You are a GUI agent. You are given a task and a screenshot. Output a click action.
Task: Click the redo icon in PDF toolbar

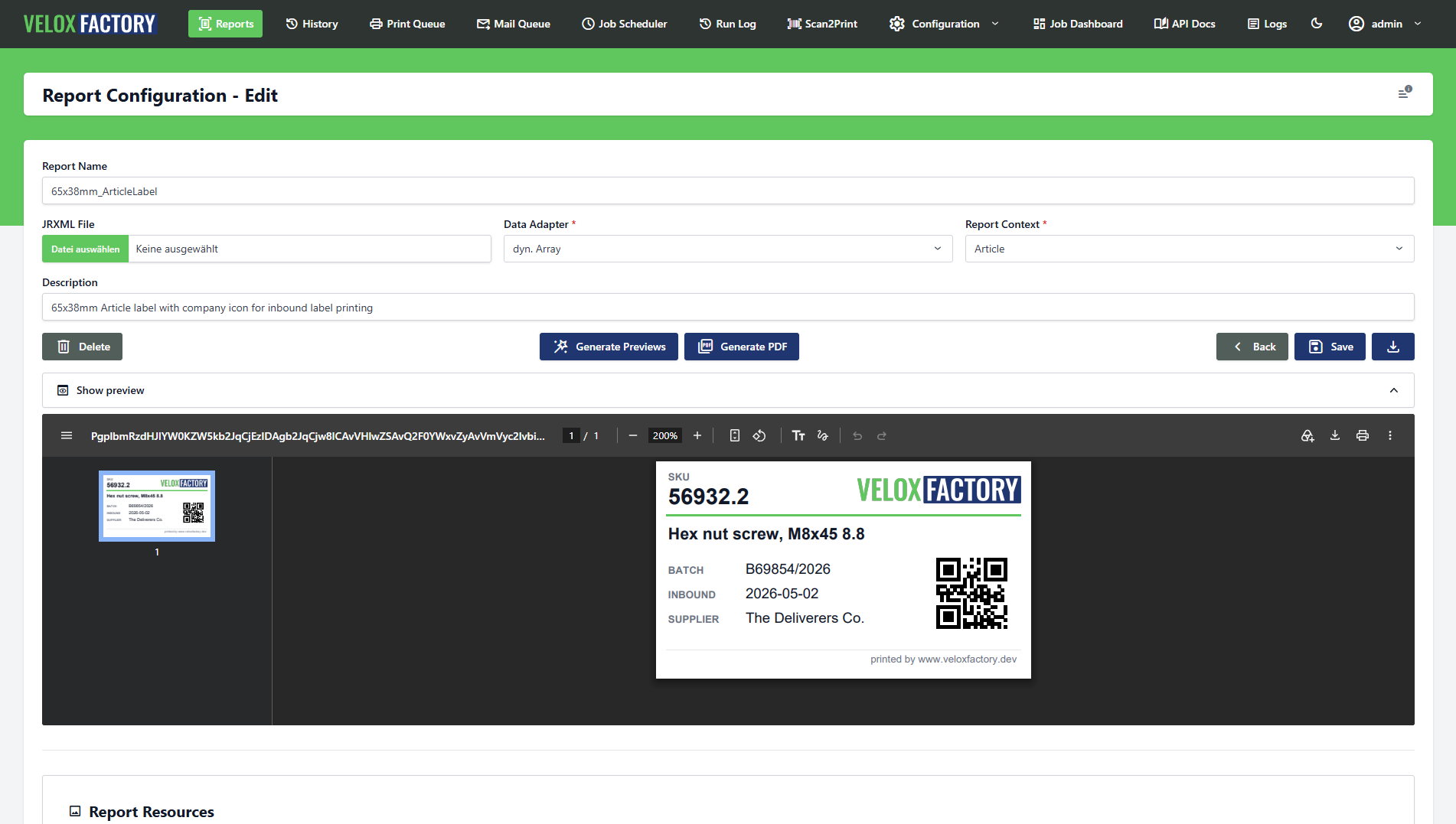882,435
